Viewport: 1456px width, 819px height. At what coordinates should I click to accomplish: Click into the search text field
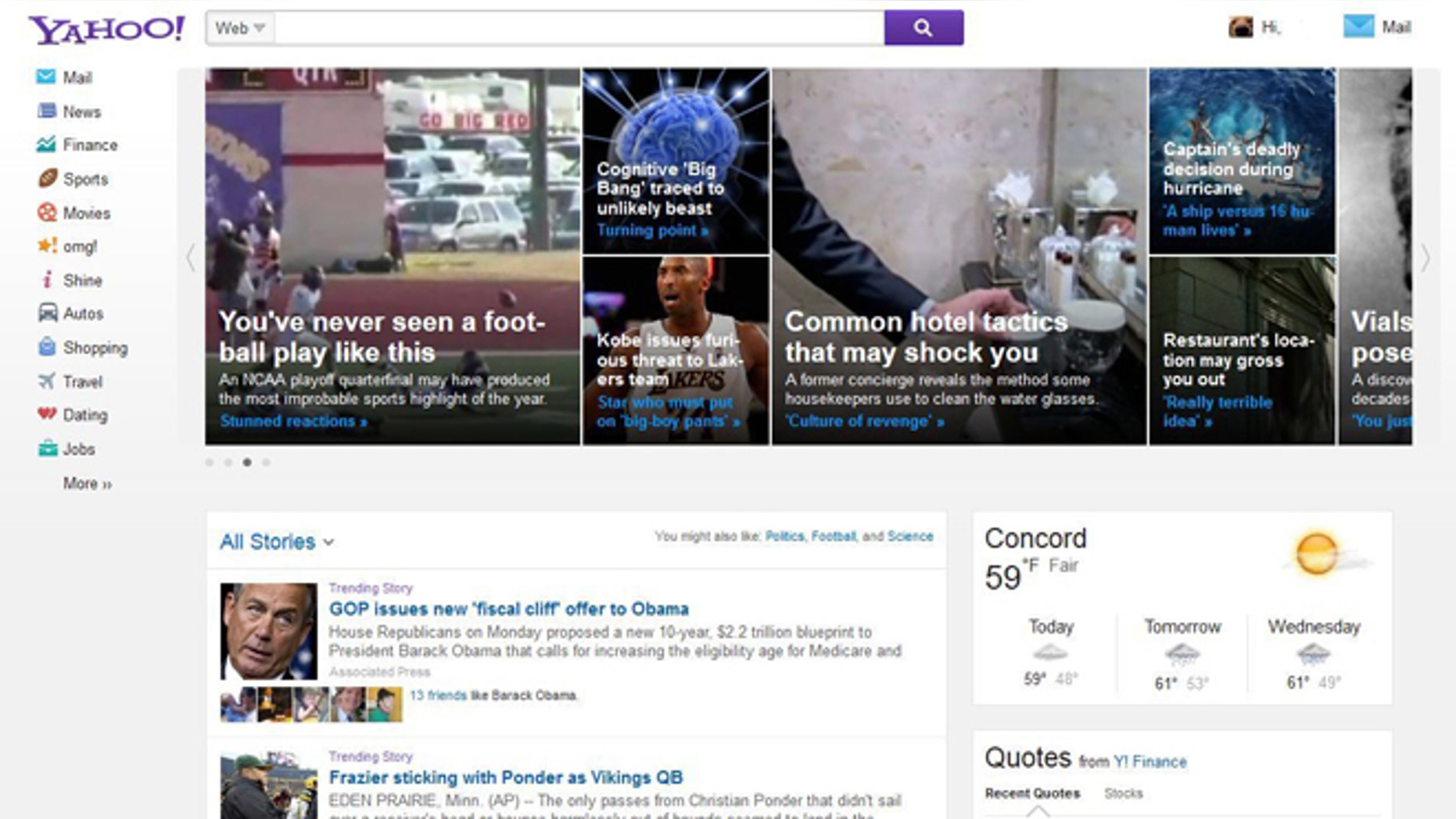[579, 28]
